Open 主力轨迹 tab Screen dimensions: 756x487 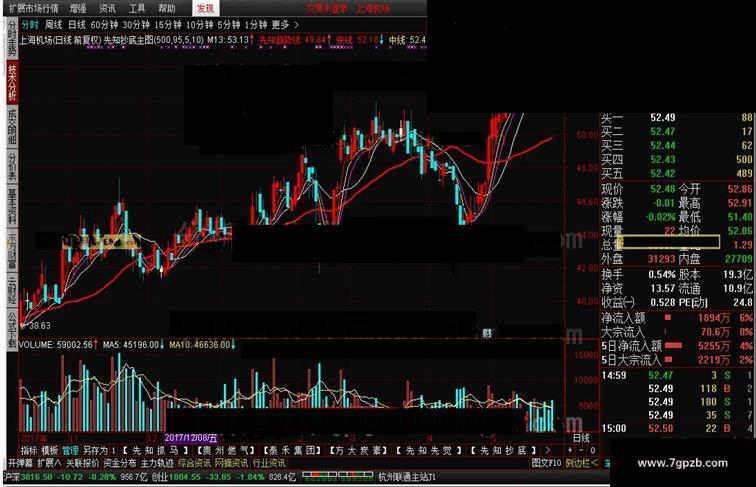pos(157,463)
